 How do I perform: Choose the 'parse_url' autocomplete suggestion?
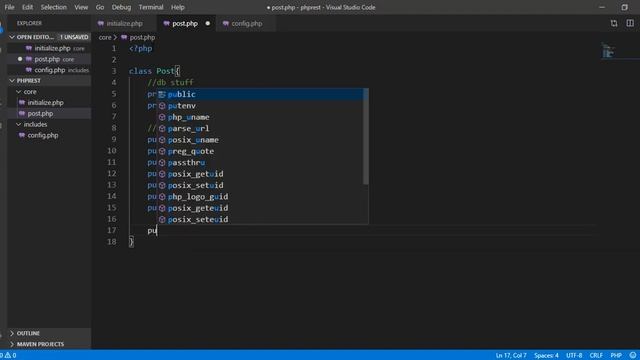pyautogui.click(x=260, y=129)
